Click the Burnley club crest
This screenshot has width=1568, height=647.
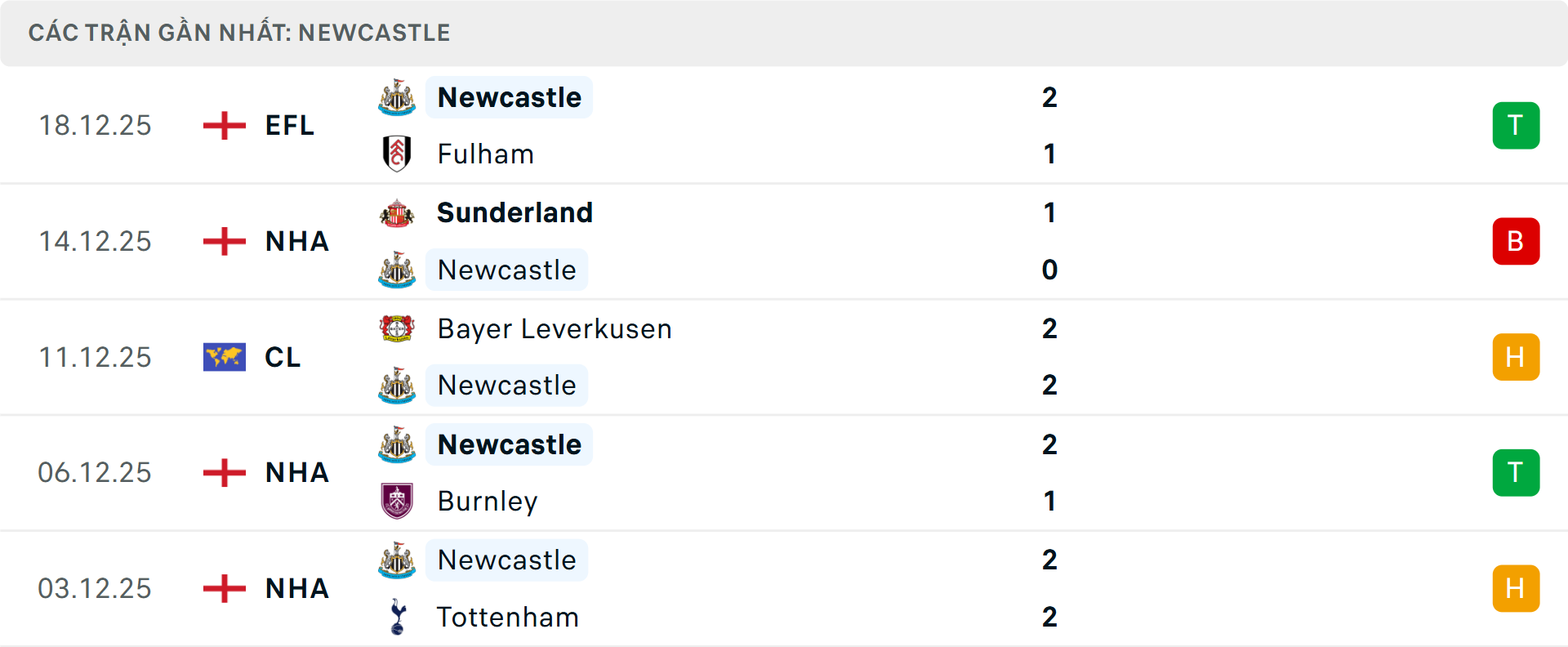pyautogui.click(x=397, y=501)
